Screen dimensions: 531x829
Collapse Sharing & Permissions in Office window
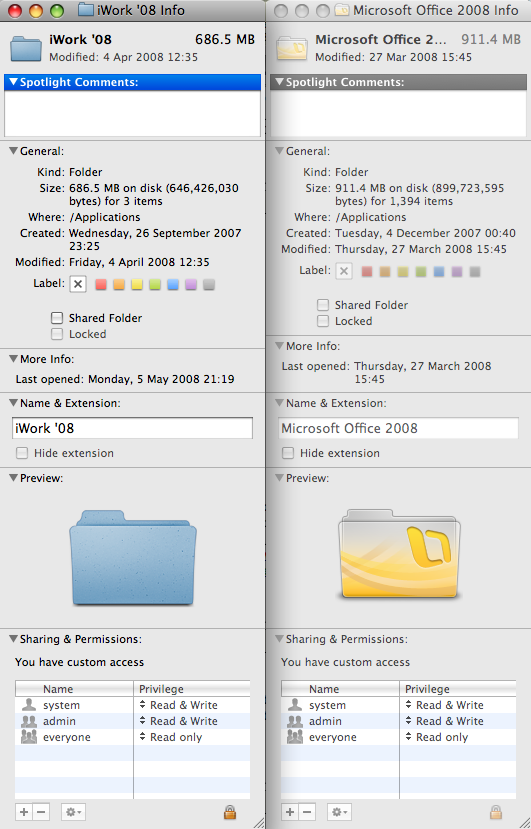(279, 639)
